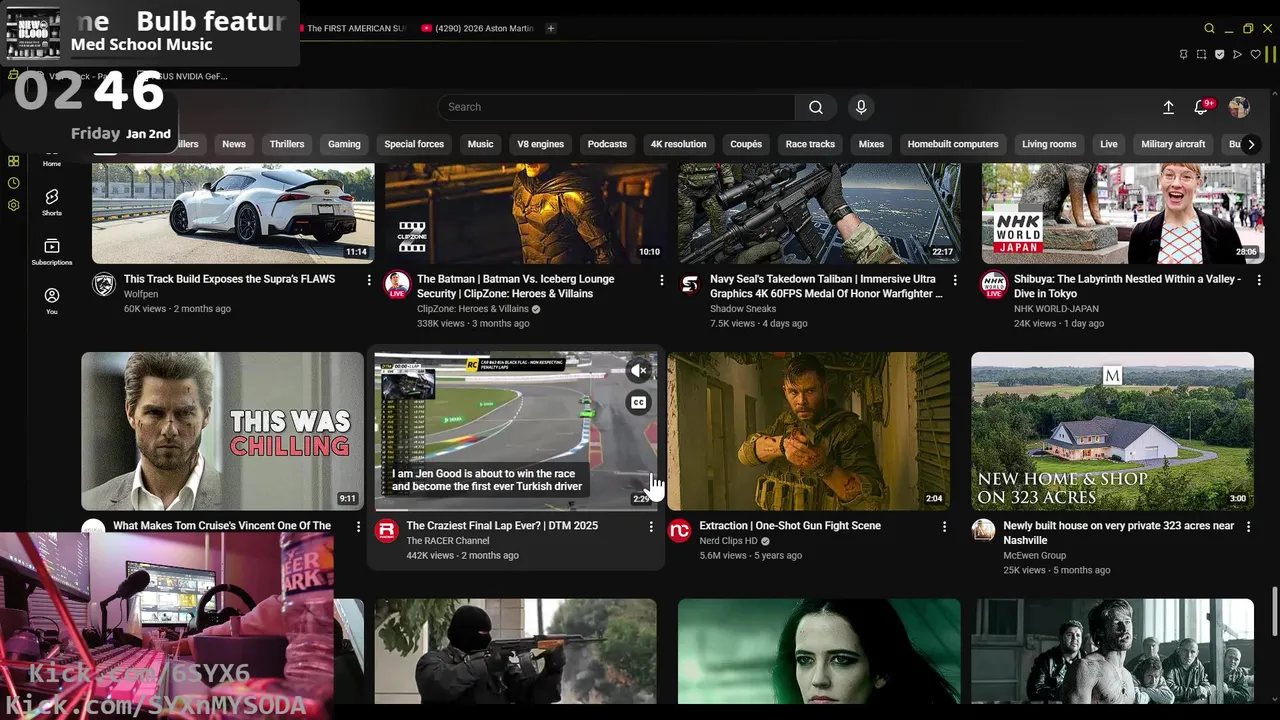The height and width of the screenshot is (720, 1280).
Task: Open the notifications bell showing 9+
Action: click(1201, 107)
